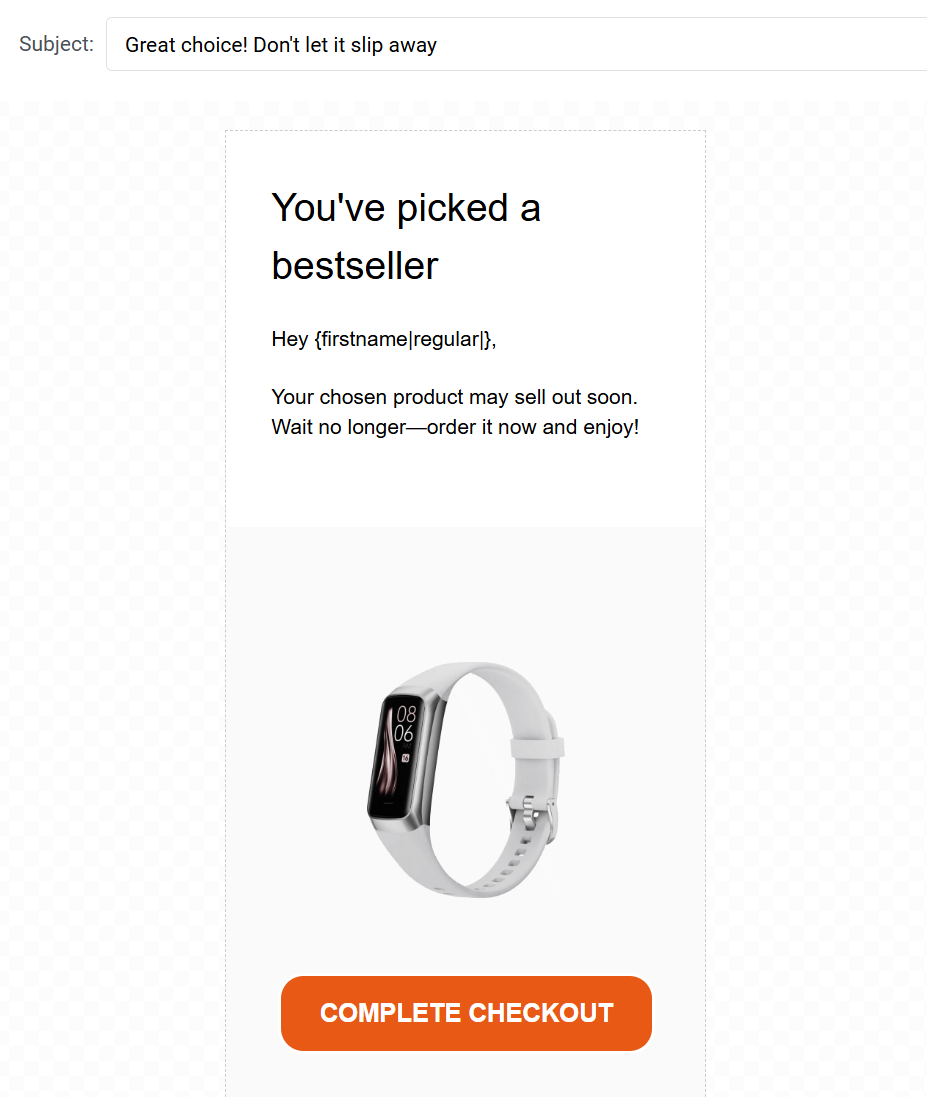Click the word "CHECKOUT" on the orange button
Screen dimensions: 927x1097
click(x=540, y=1013)
